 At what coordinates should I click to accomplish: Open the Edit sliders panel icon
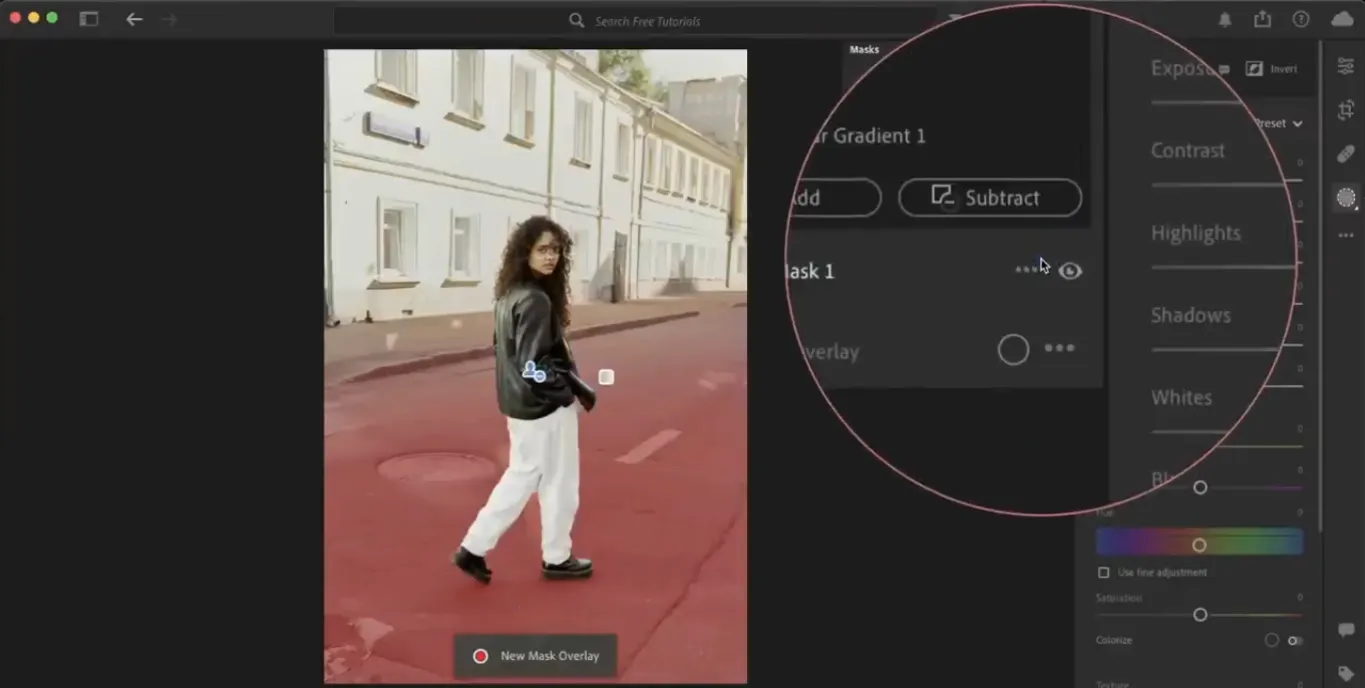point(1346,66)
